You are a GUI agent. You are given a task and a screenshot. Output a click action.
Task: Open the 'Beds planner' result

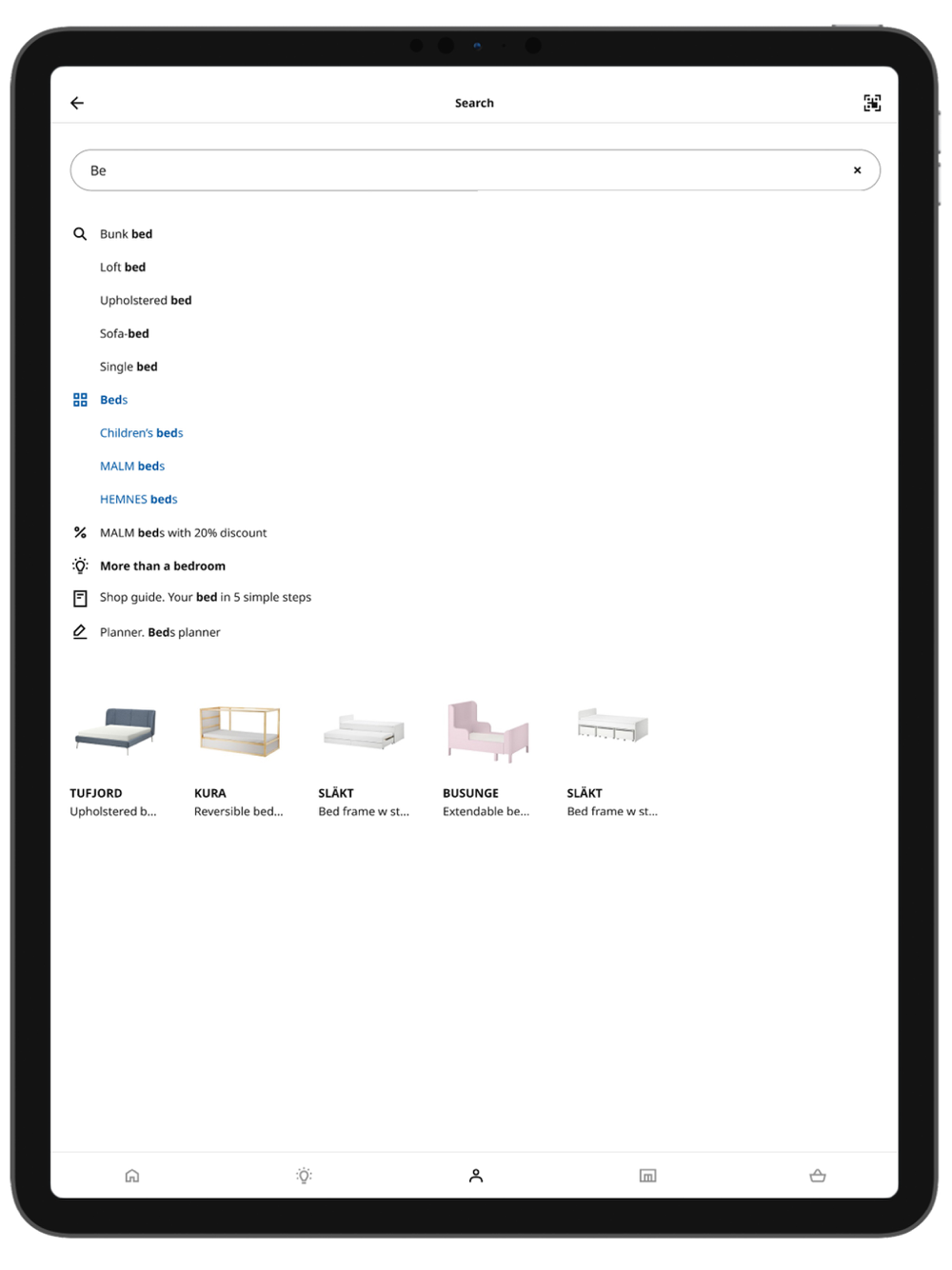point(160,632)
